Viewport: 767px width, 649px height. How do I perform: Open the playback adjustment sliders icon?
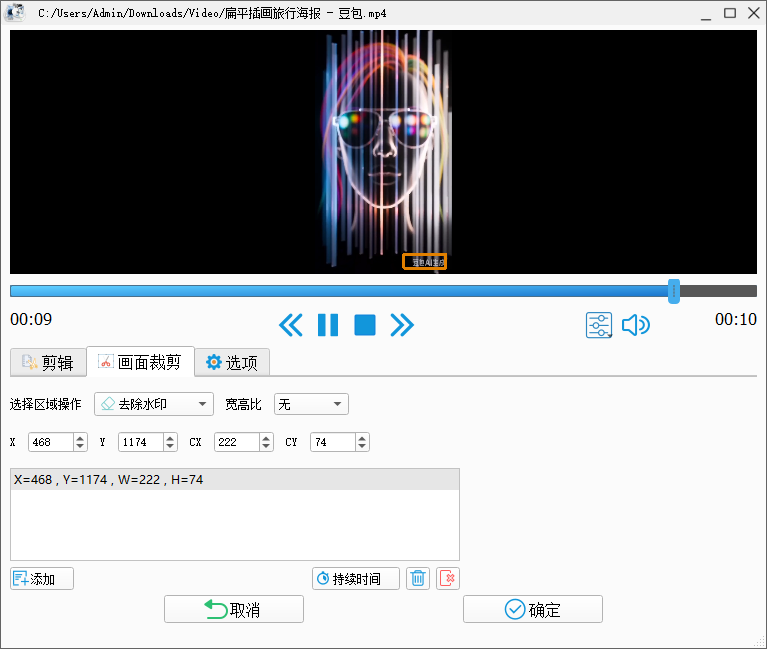599,325
